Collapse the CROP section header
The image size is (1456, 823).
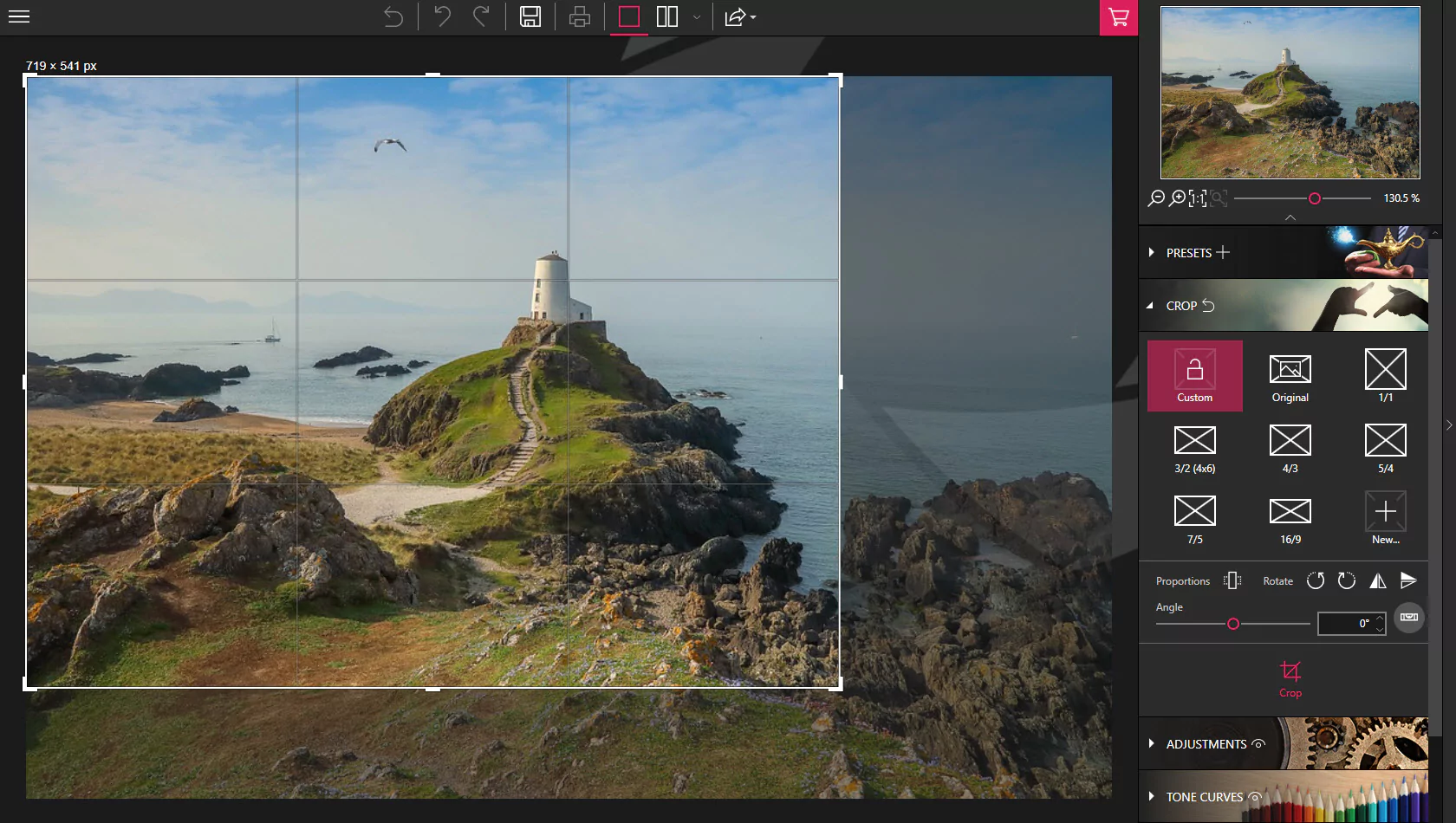point(1151,305)
